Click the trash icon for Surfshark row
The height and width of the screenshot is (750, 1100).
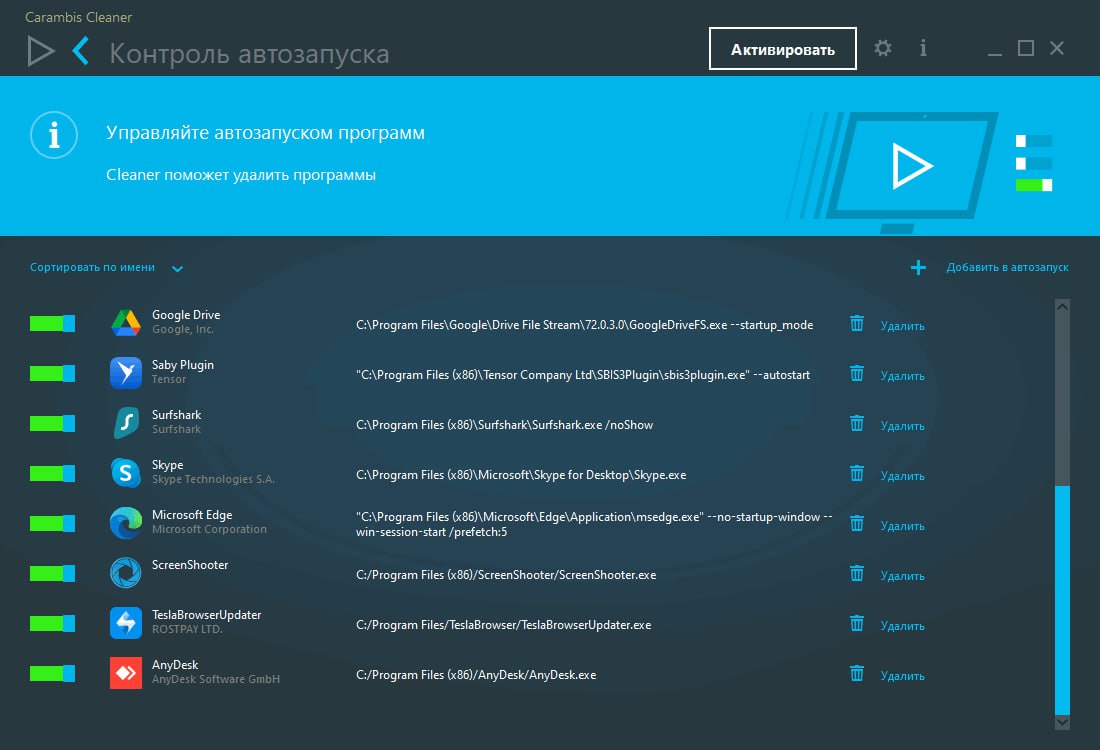pos(857,423)
